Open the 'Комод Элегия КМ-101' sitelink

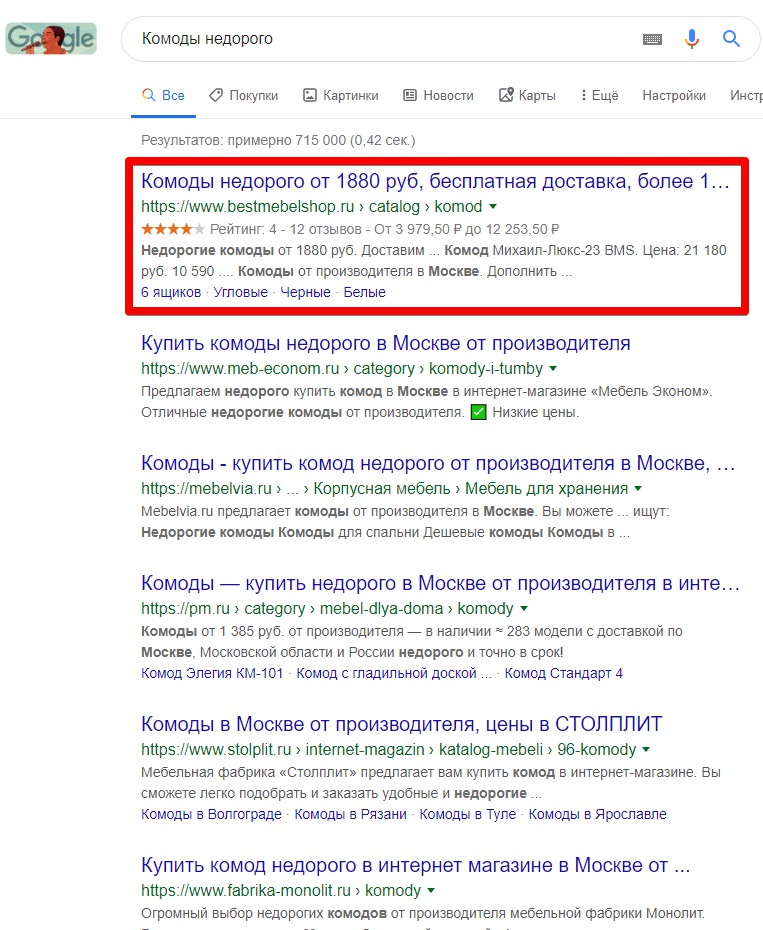212,673
